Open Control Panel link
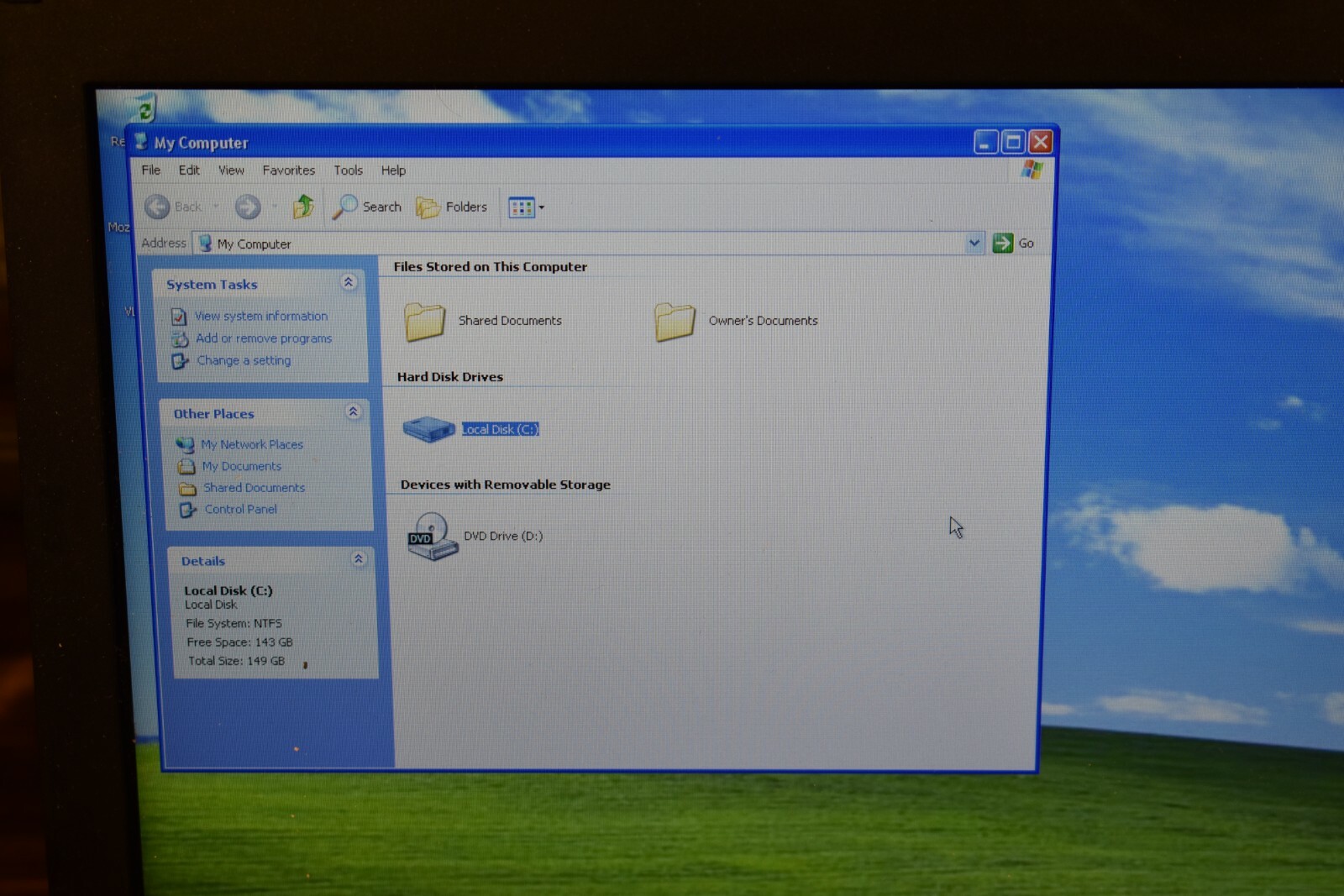The image size is (1344, 896). pyautogui.click(x=240, y=509)
